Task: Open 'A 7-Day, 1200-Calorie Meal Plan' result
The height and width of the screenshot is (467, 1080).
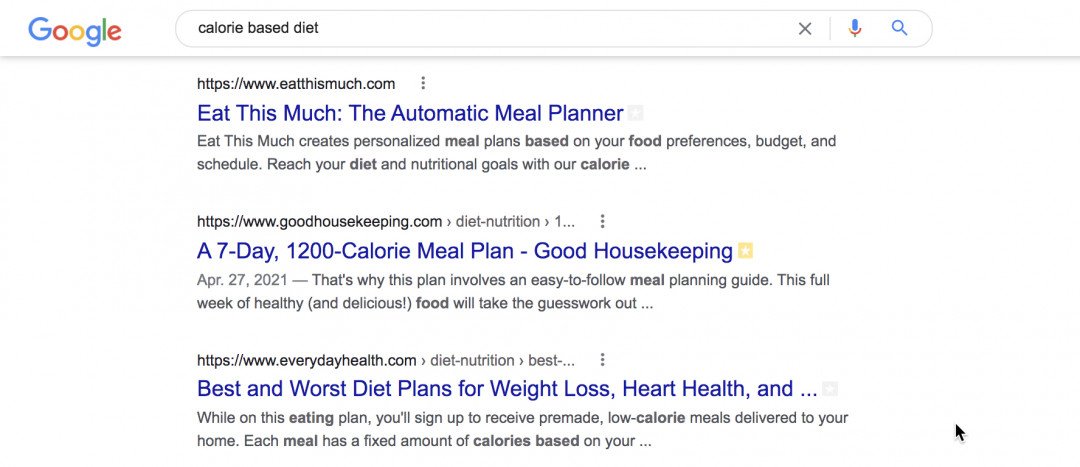Action: pos(465,251)
